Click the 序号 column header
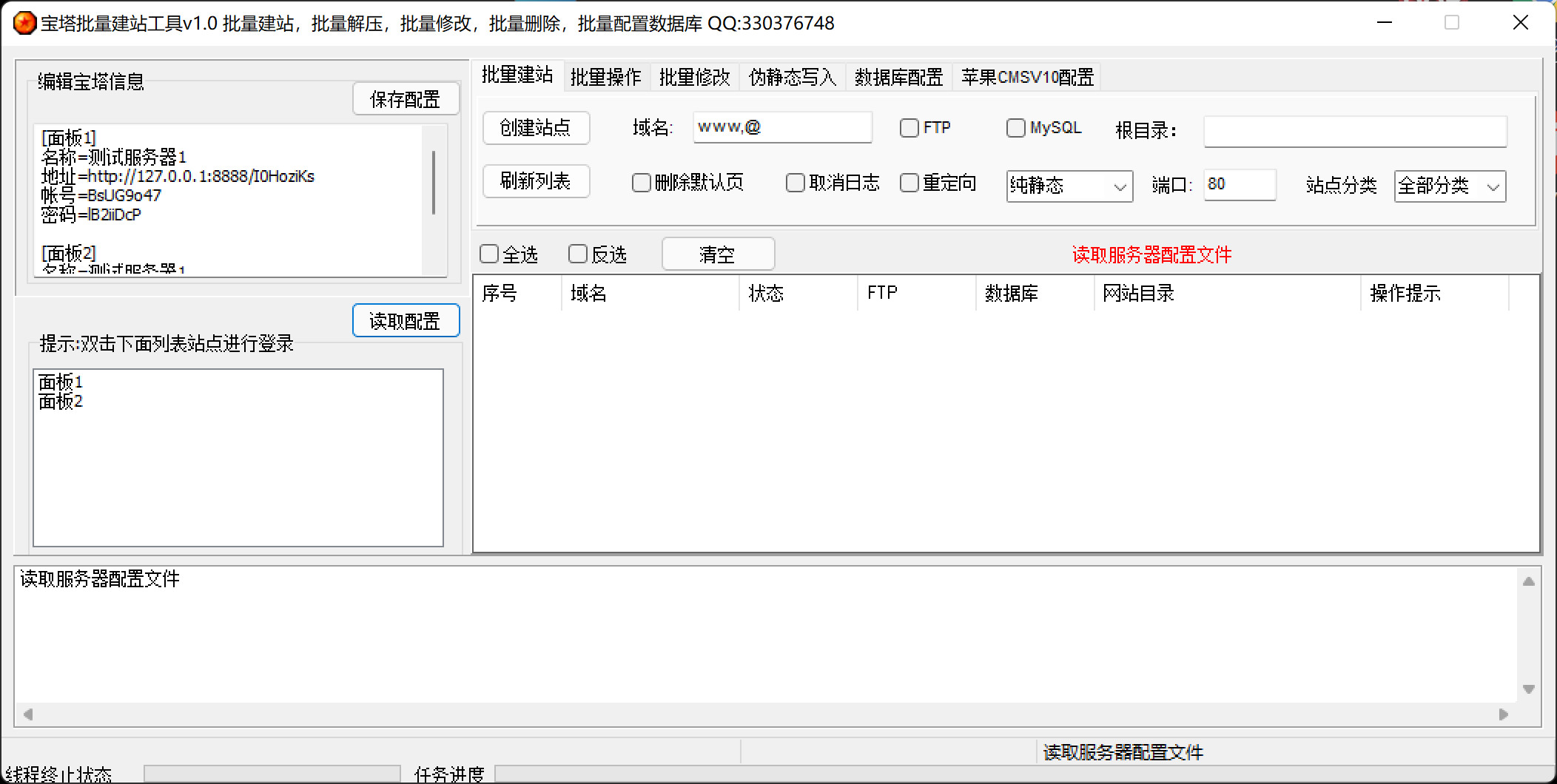This screenshot has width=1557, height=784. [517, 293]
